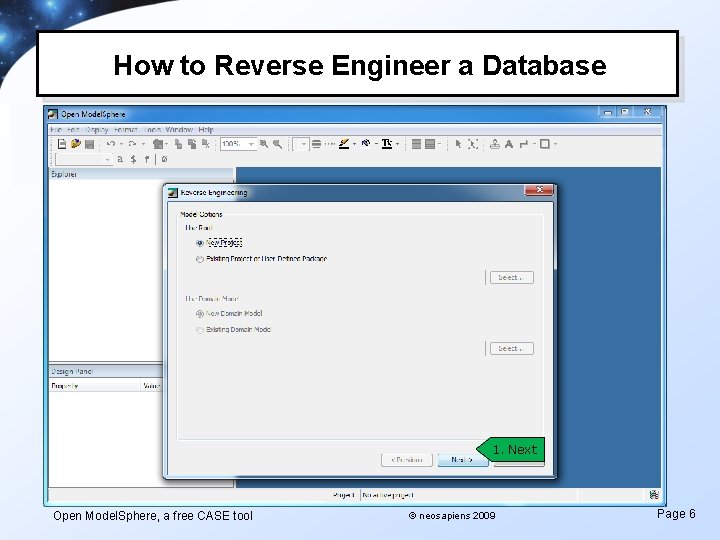Open the Format menu

pos(125,130)
